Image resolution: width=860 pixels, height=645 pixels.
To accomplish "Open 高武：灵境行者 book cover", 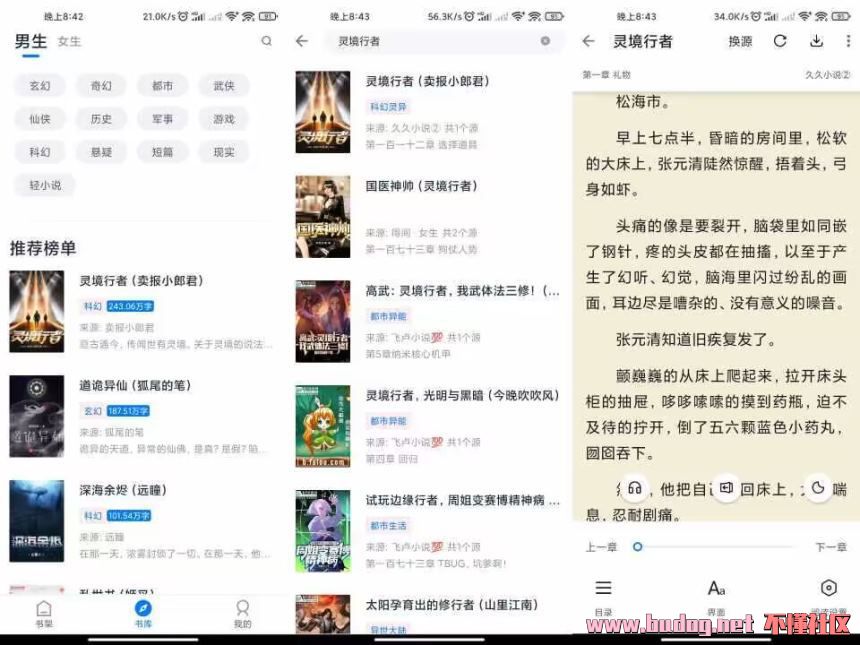I will [323, 321].
